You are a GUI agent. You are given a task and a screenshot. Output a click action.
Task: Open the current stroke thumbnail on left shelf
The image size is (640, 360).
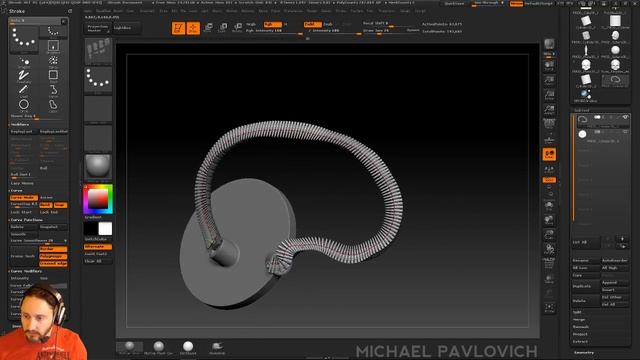coord(98,79)
